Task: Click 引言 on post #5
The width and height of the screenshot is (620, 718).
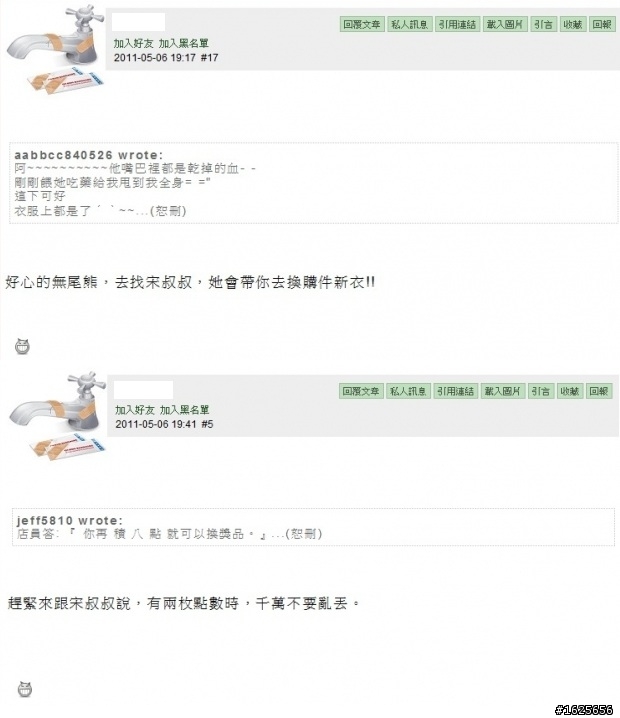Action: pyautogui.click(x=541, y=391)
